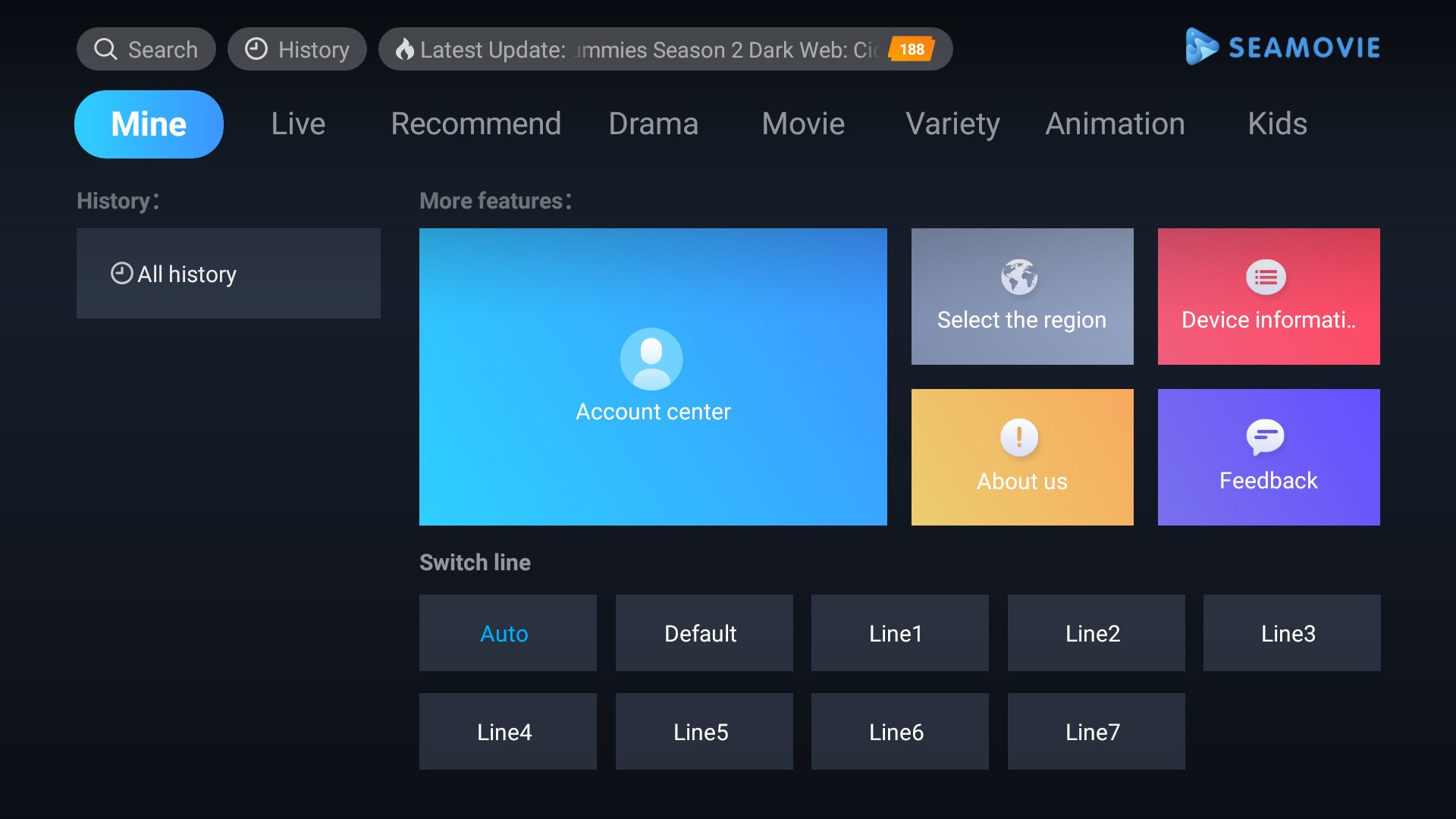Switch to Line4
The image size is (1456, 819).
[x=508, y=732]
